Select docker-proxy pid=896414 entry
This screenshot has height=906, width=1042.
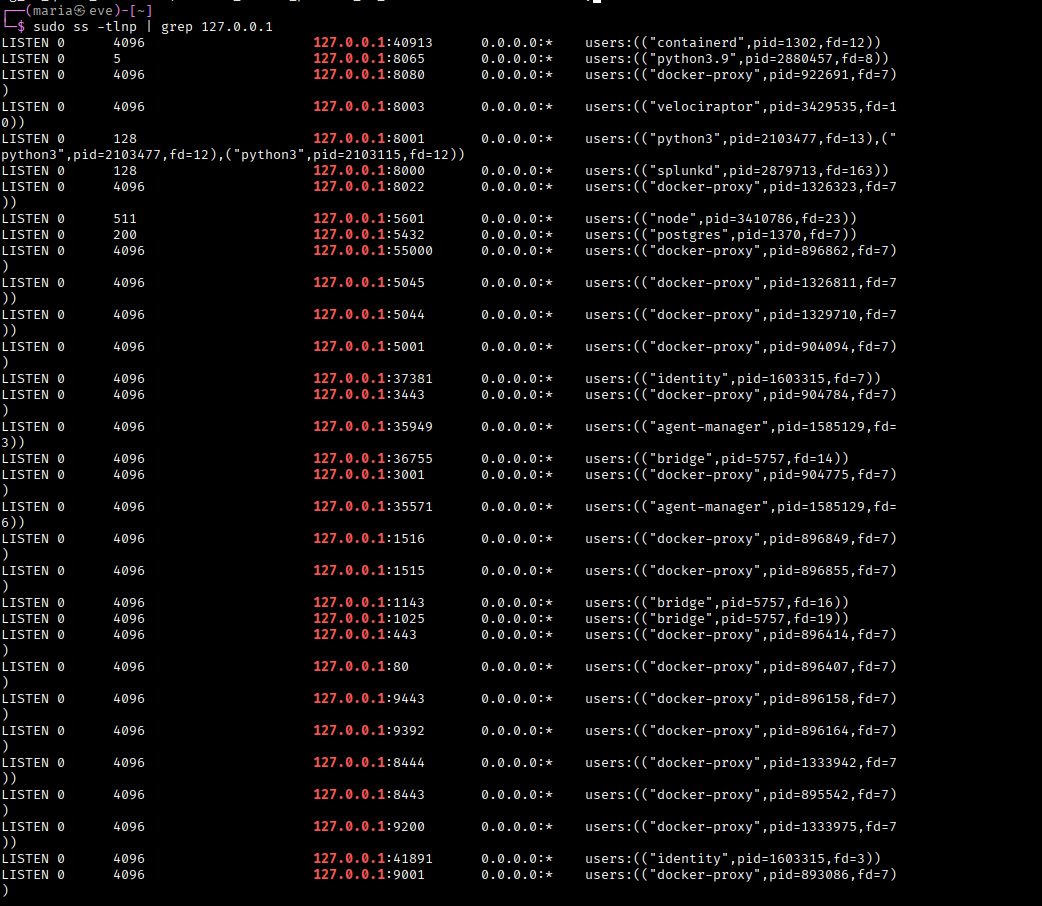click(741, 633)
